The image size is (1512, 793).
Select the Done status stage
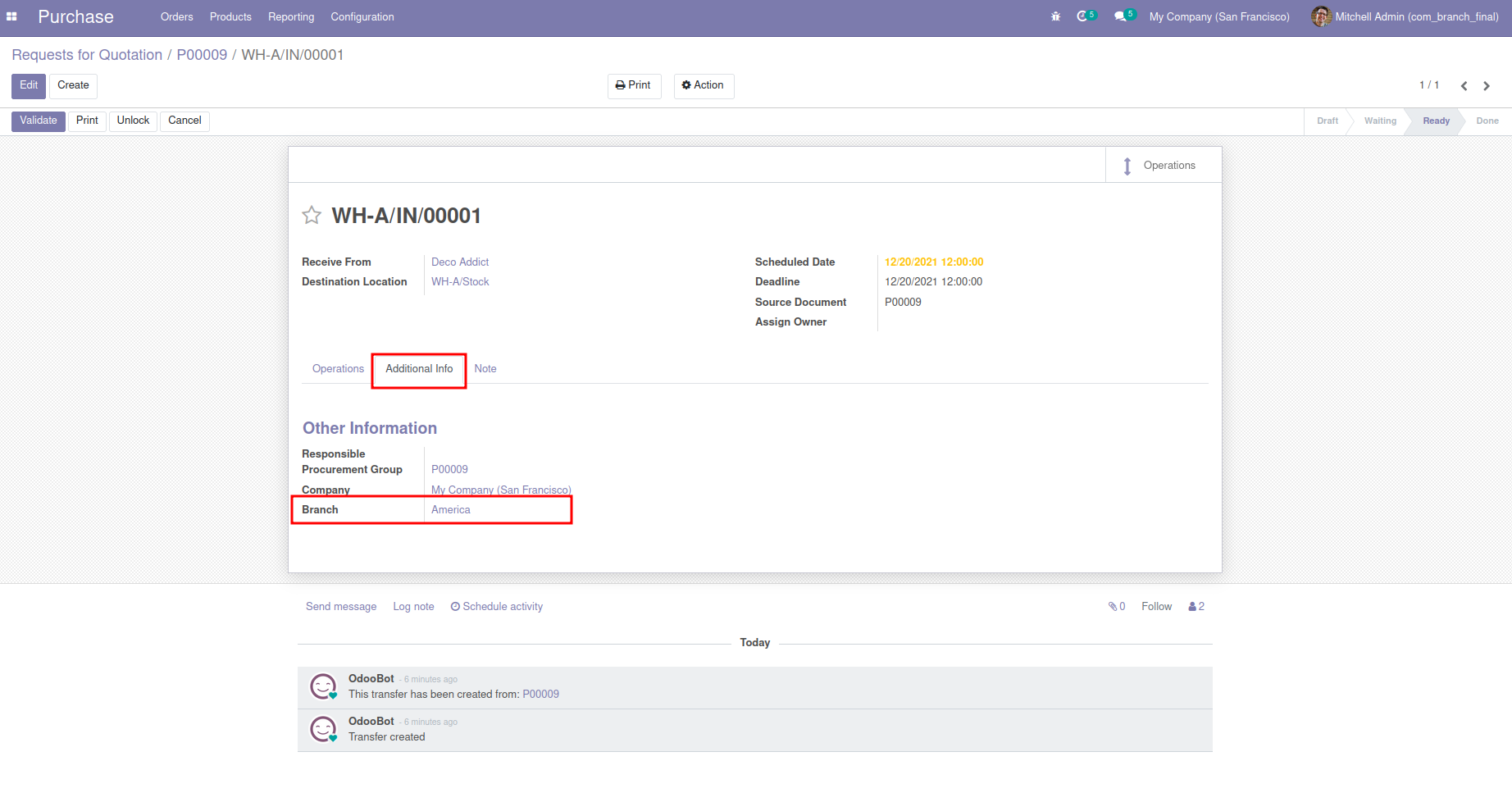(1487, 121)
